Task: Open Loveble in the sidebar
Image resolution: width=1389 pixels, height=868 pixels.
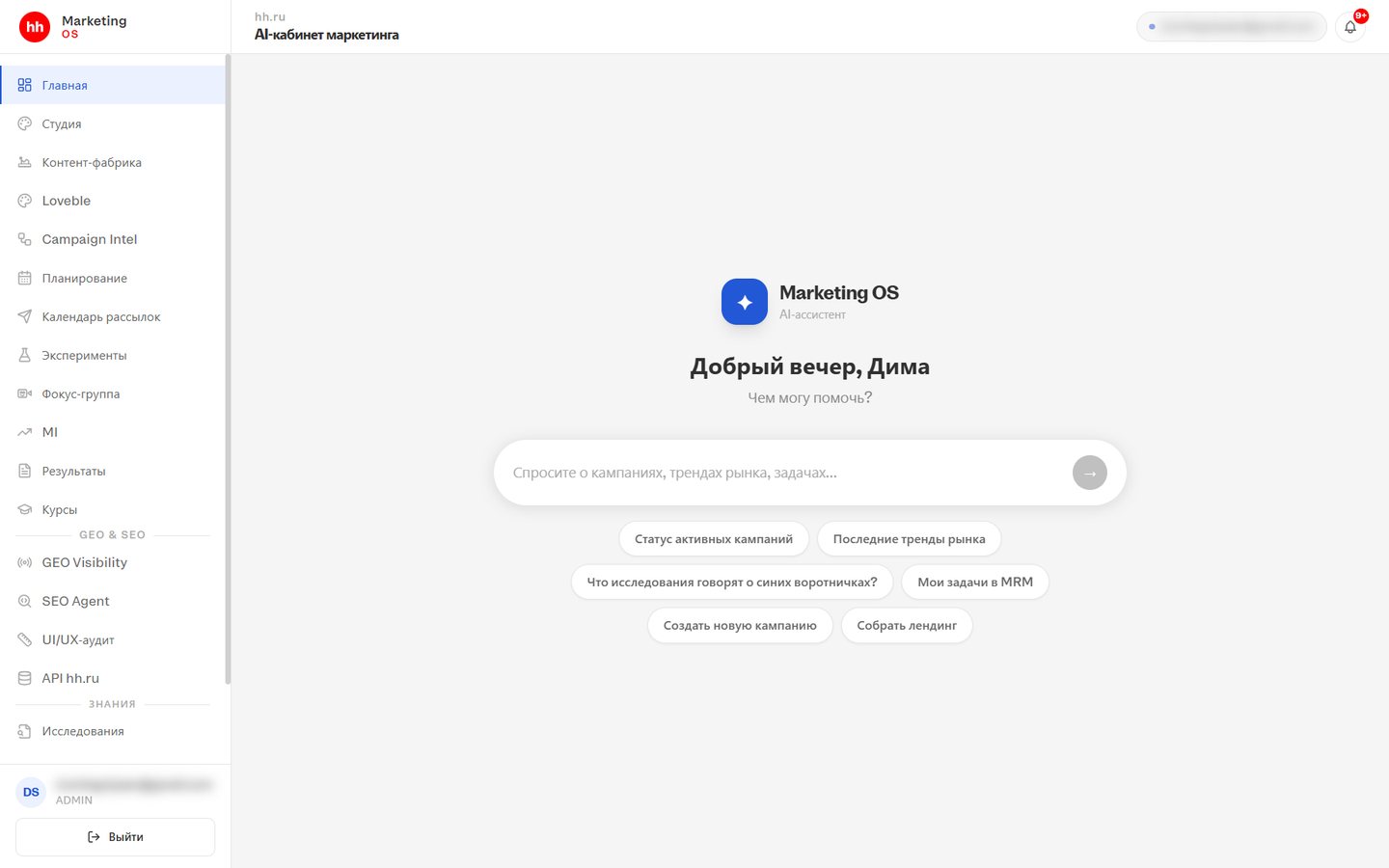Action: pyautogui.click(x=113, y=201)
